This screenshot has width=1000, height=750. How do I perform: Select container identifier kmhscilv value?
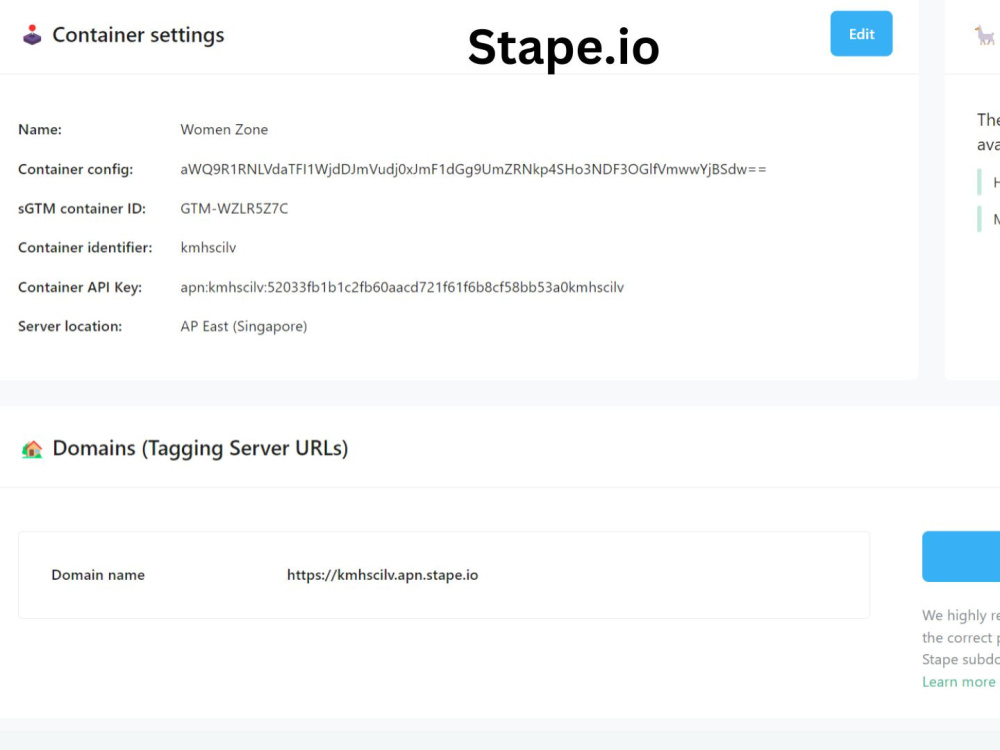(x=208, y=247)
